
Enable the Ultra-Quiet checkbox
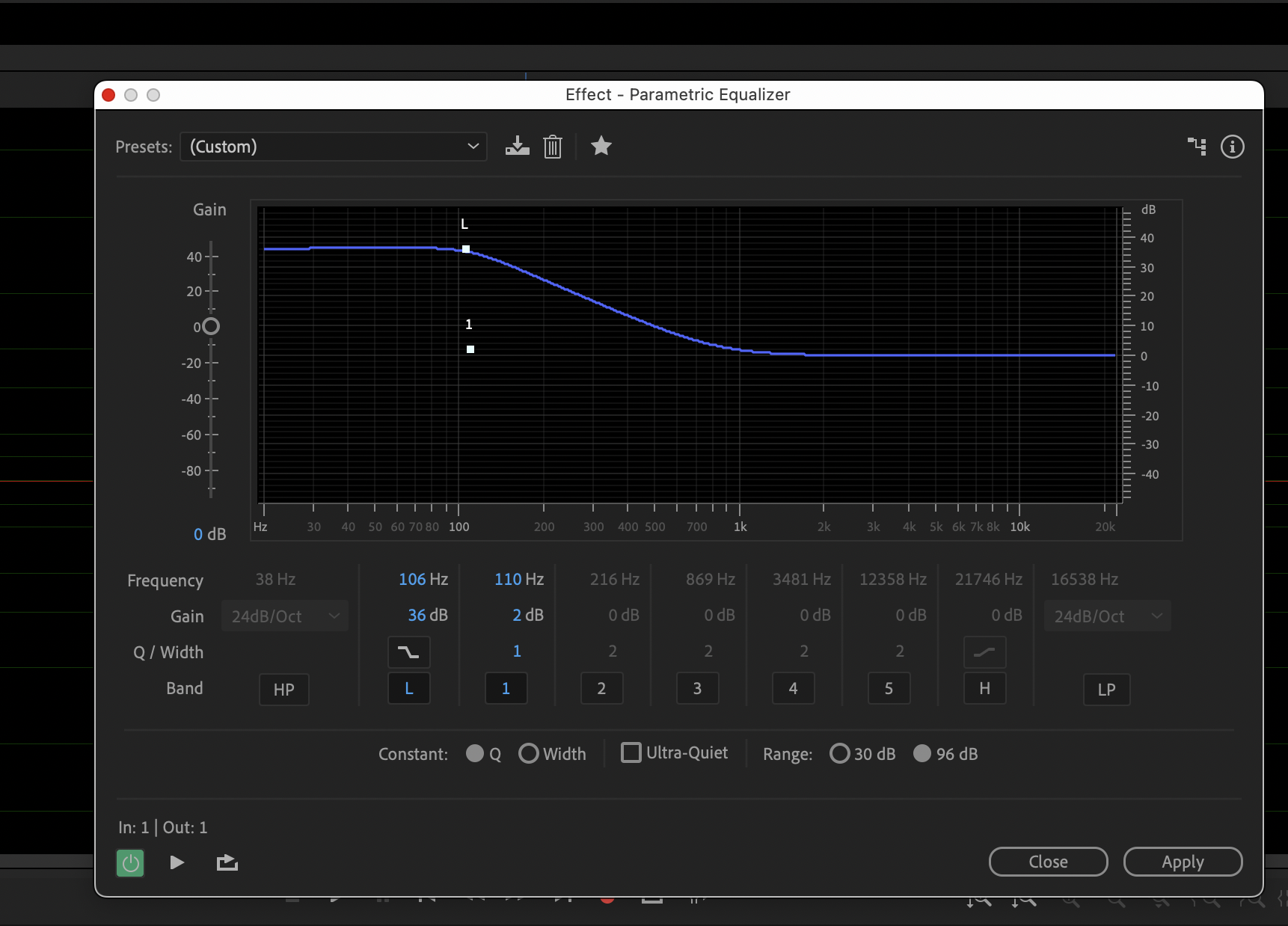point(631,752)
